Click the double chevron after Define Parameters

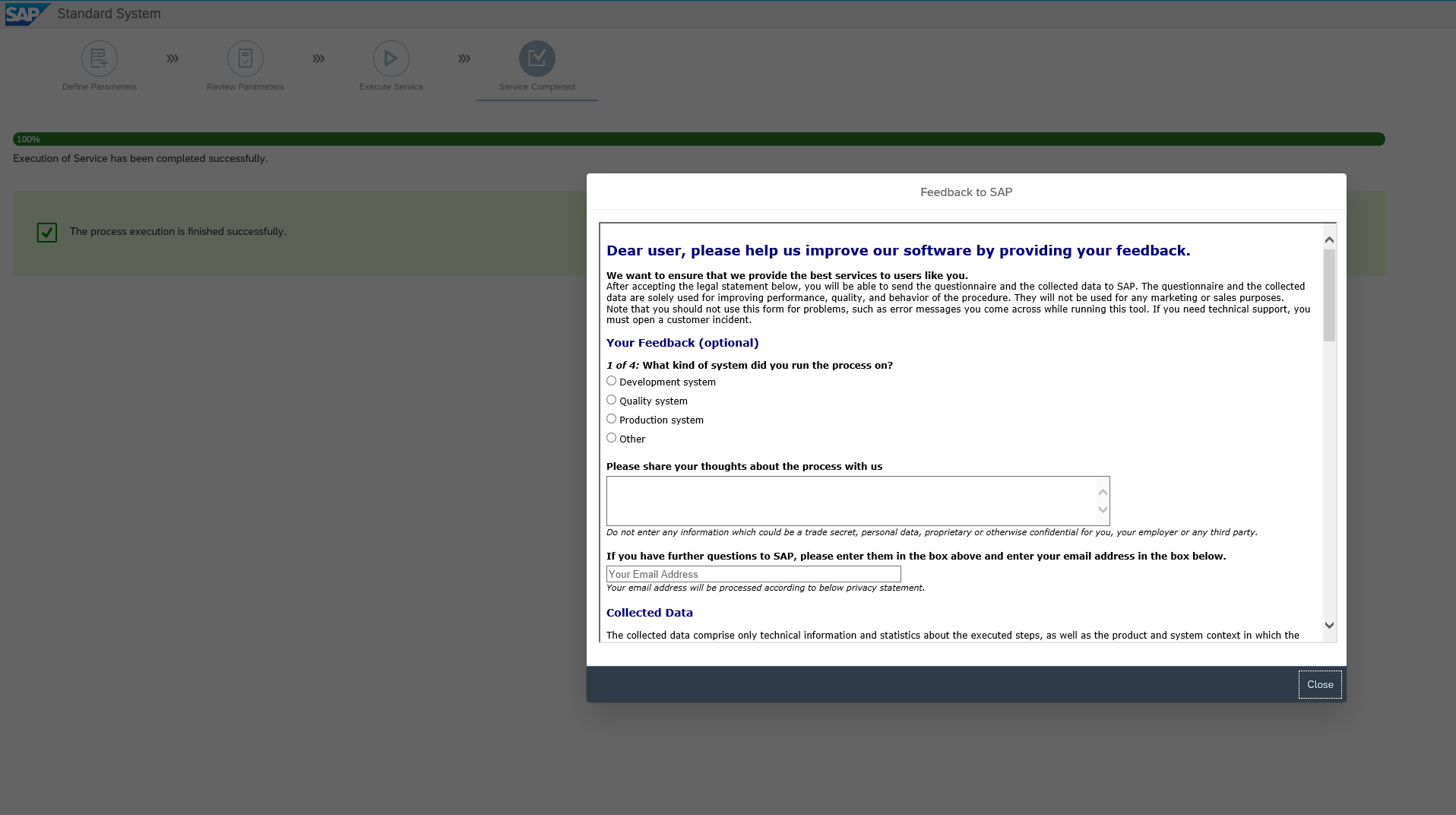pyautogui.click(x=173, y=59)
